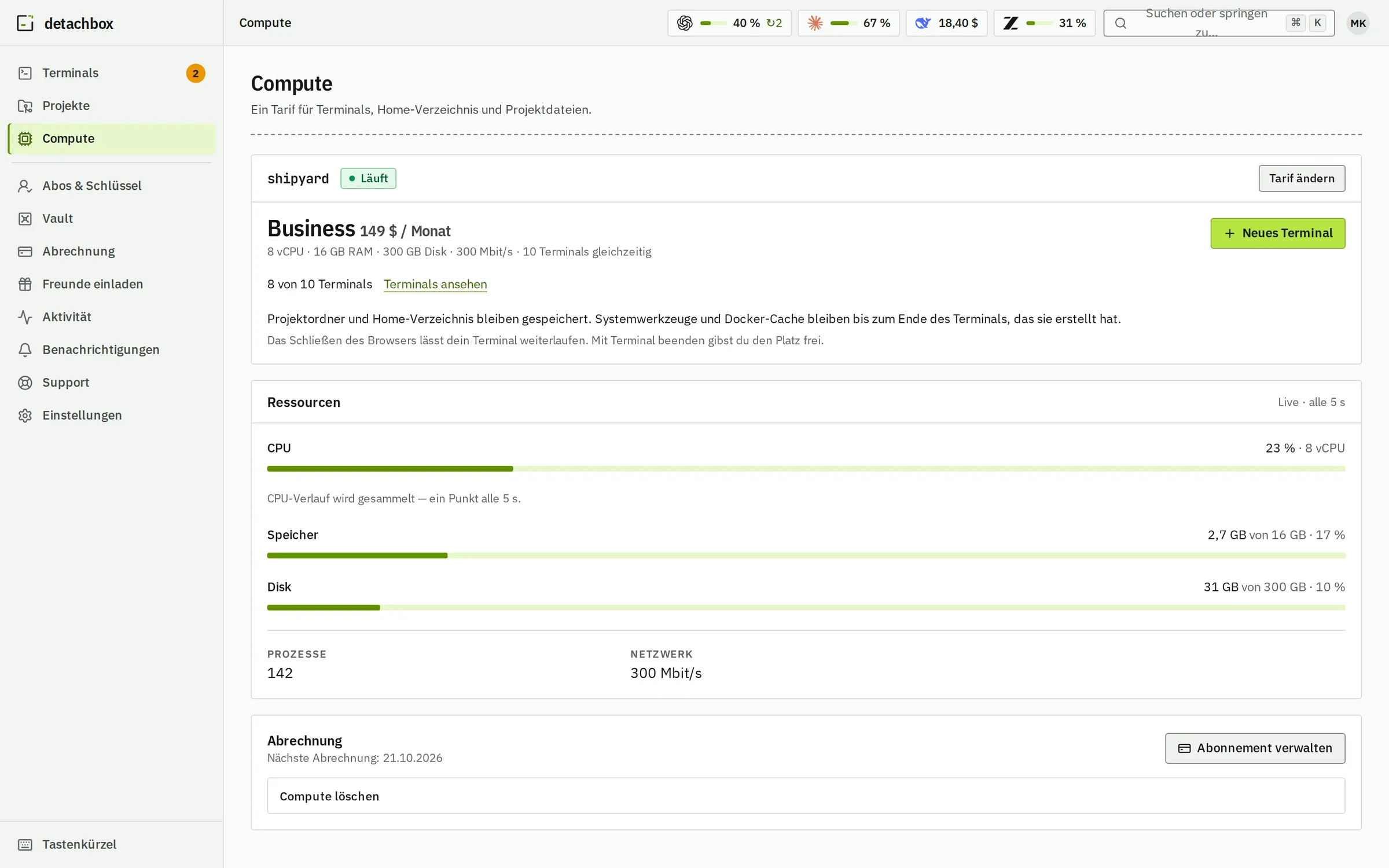Follow the Terminals ansehen link
1389x868 pixels.
[x=435, y=284]
